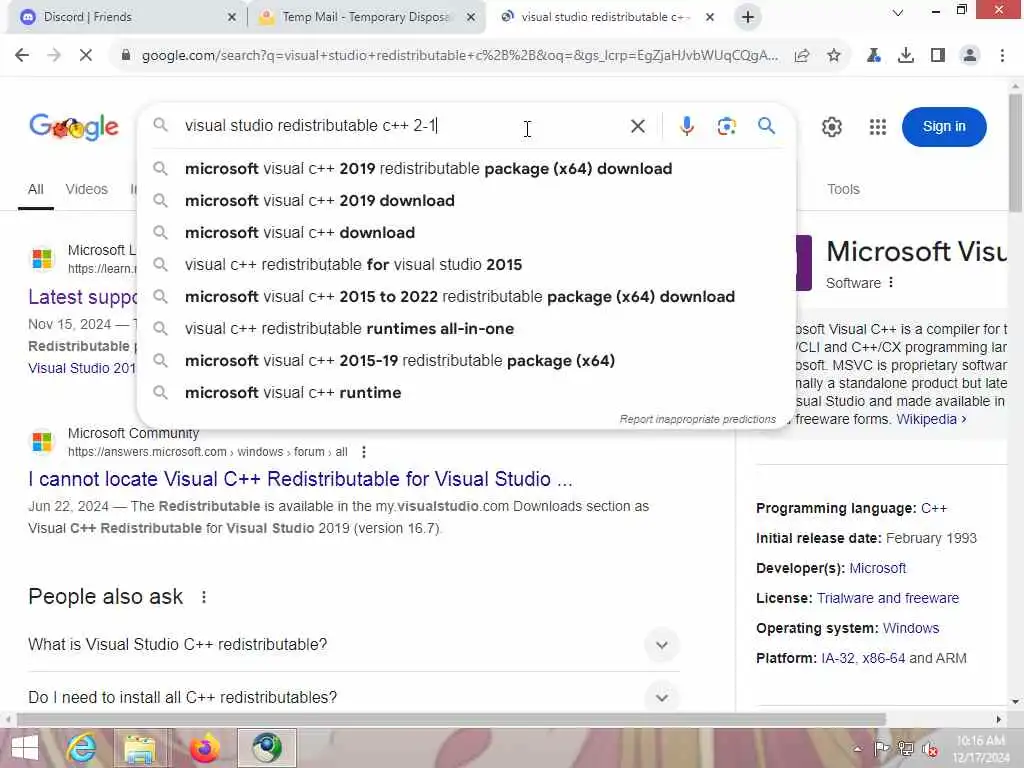Click the Sign in button

pyautogui.click(x=944, y=127)
